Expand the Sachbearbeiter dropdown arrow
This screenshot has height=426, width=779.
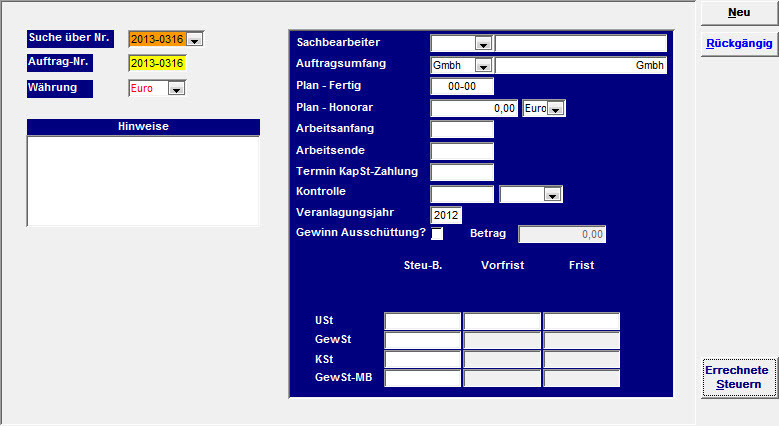[x=483, y=44]
